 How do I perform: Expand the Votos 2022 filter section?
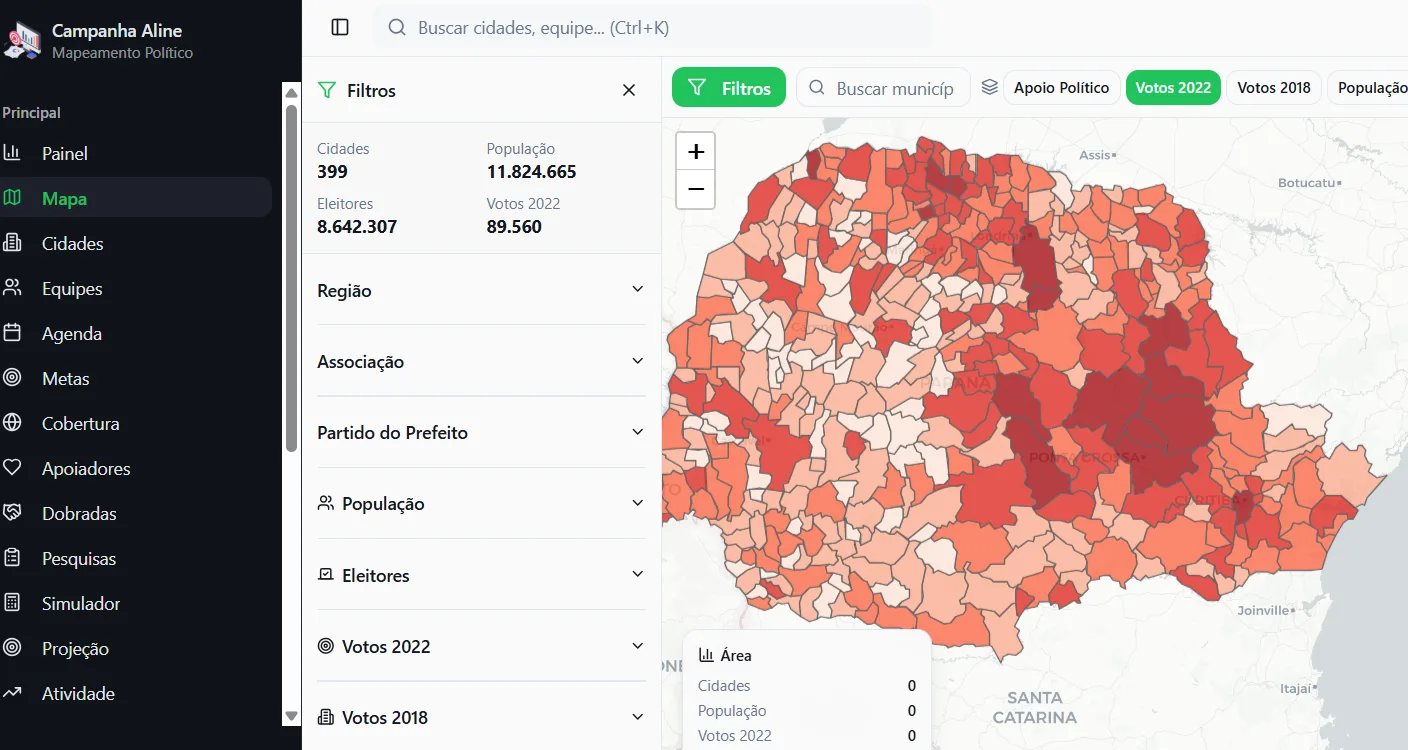481,646
